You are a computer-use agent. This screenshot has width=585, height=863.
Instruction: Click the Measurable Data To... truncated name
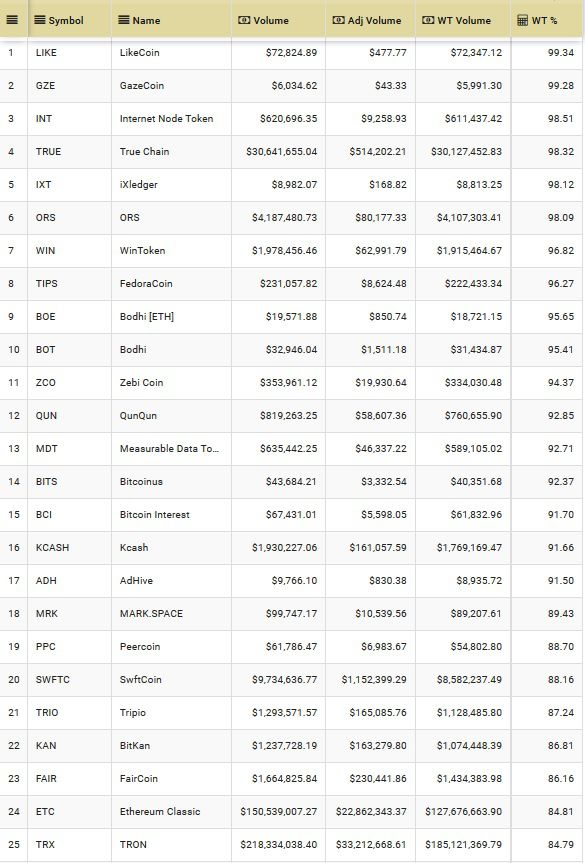click(169, 449)
